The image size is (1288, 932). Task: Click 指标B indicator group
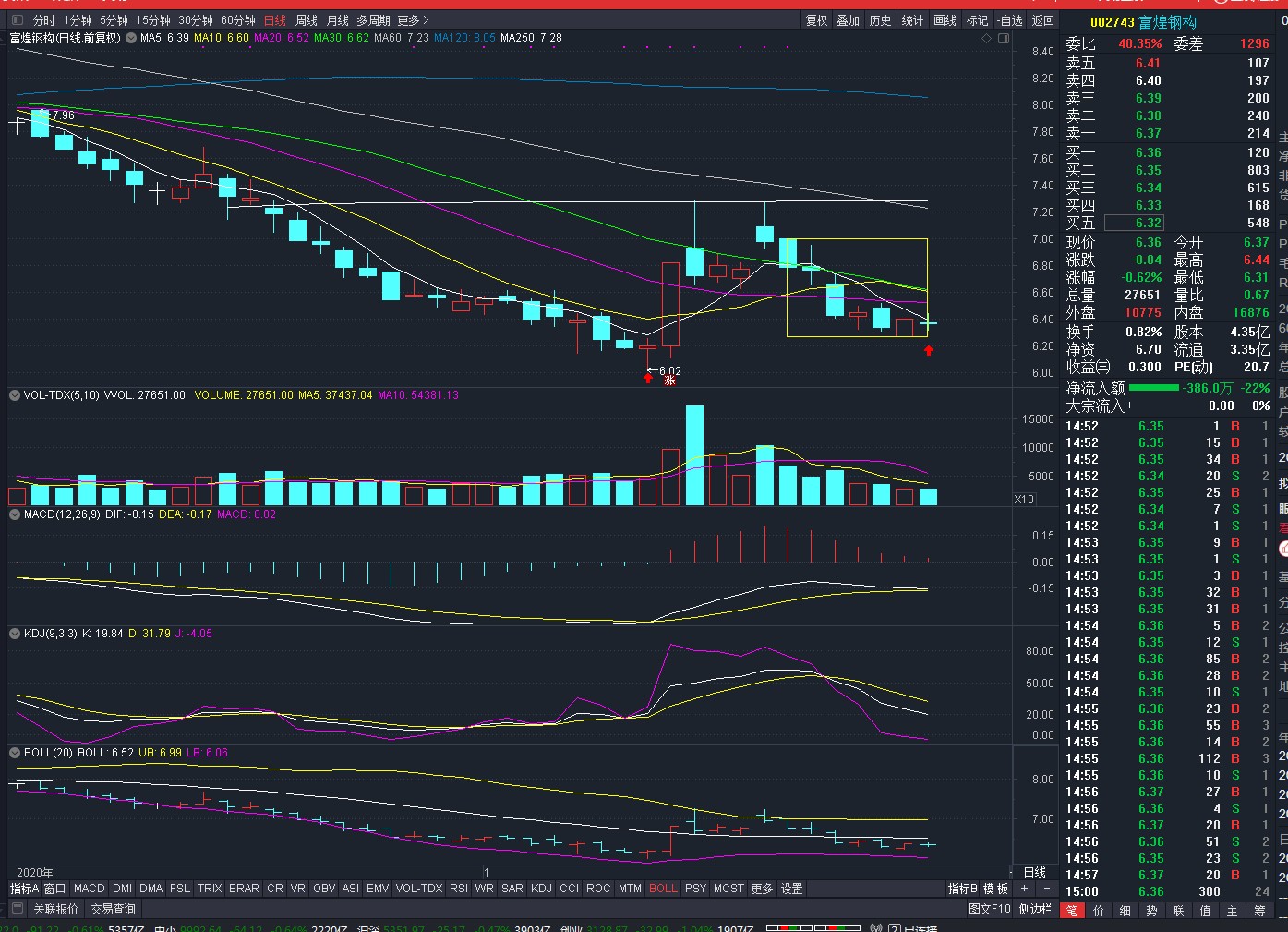(963, 889)
